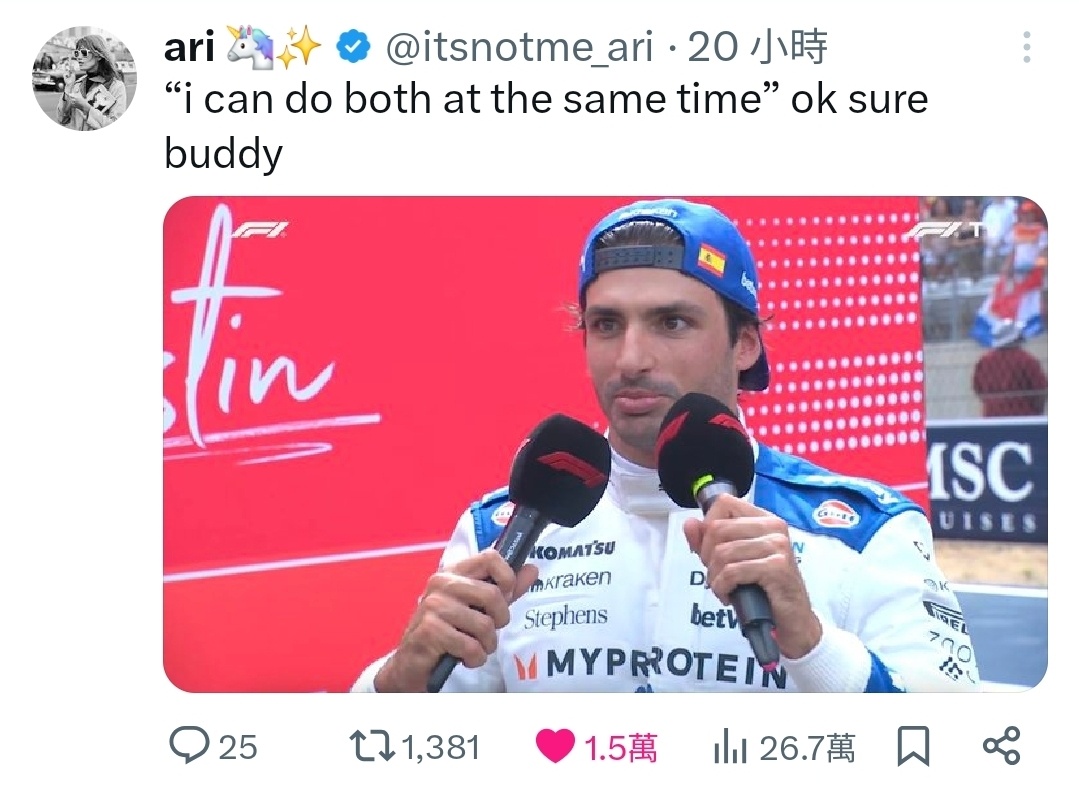Open the attached interview photo
1079x795 pixels.
tap(605, 444)
